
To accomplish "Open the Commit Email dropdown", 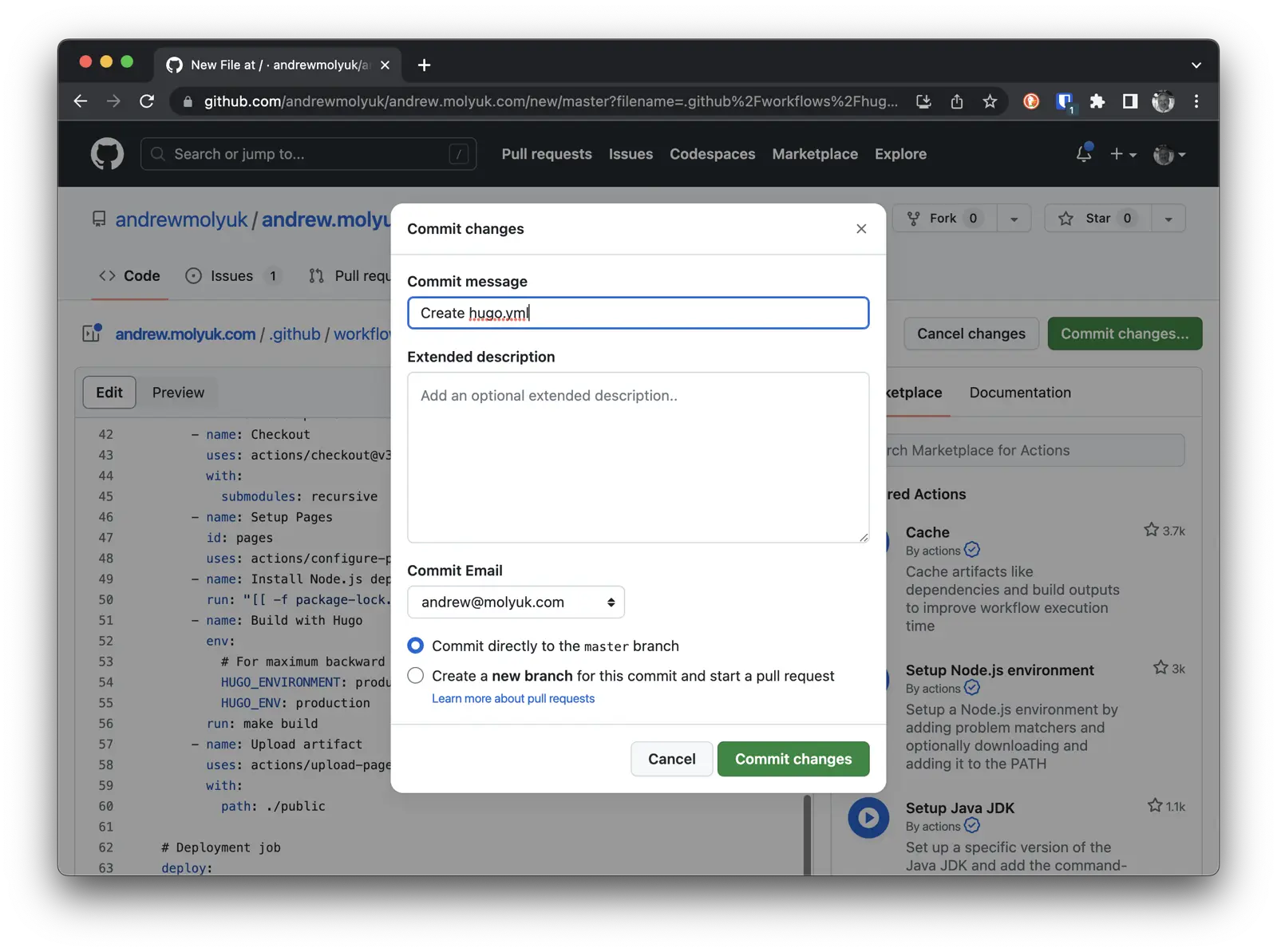I will point(515,602).
